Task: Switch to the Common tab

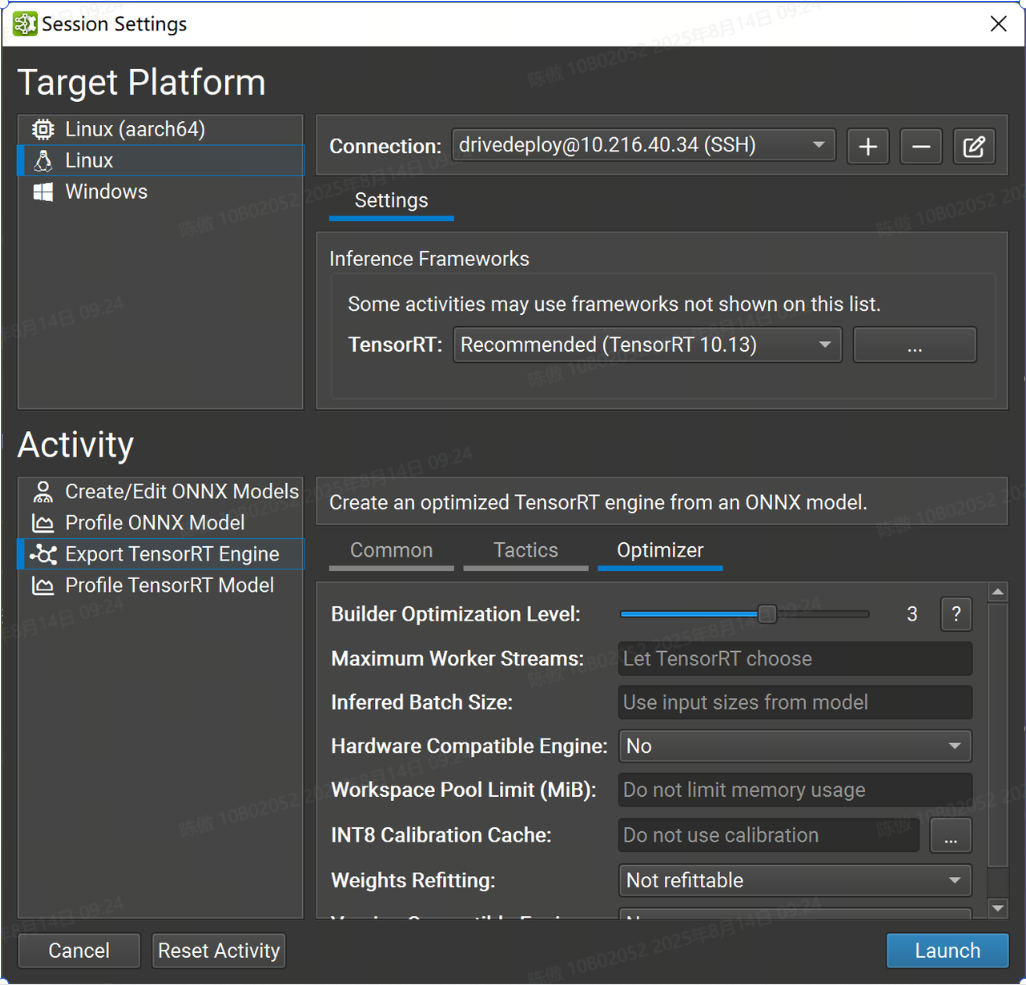Action: (391, 551)
